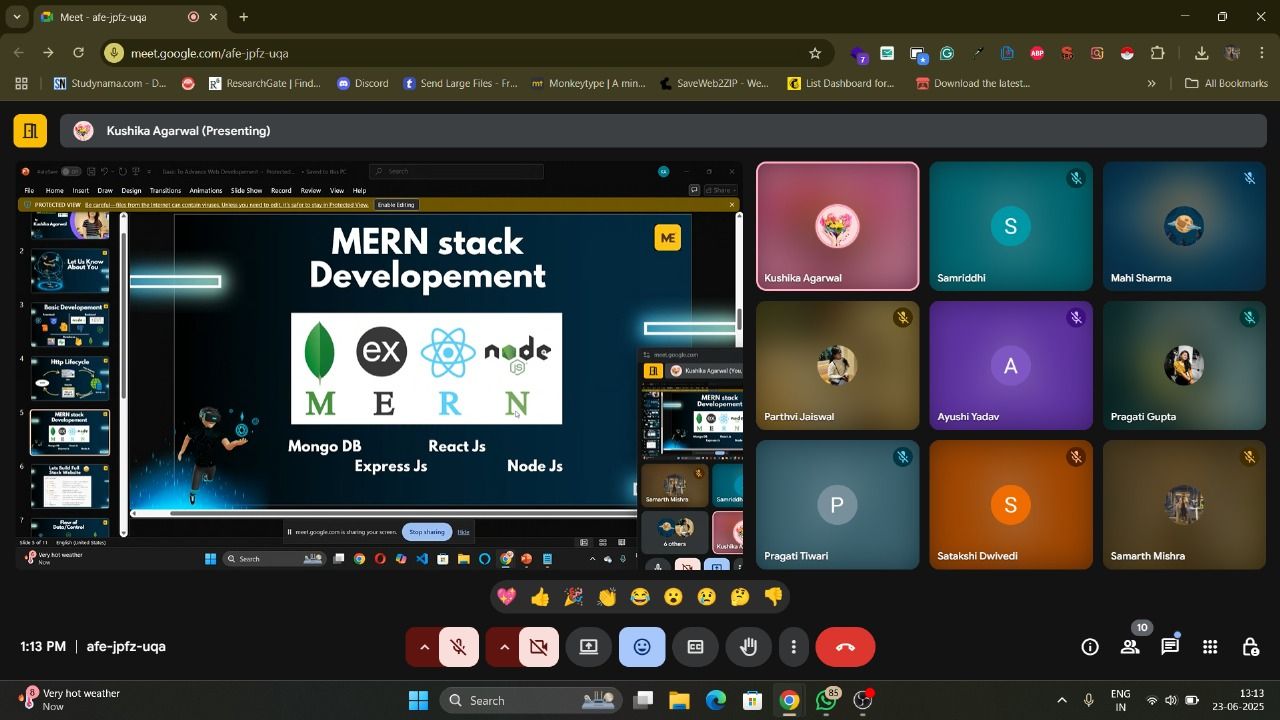Image resolution: width=1280 pixels, height=720 pixels.
Task: Open the ResearchGate bookmark
Action: [x=265, y=83]
